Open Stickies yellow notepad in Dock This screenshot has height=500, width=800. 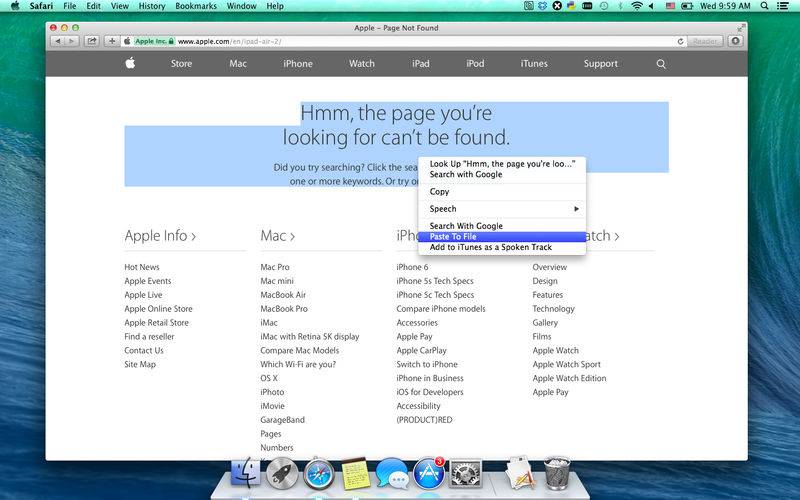point(356,473)
